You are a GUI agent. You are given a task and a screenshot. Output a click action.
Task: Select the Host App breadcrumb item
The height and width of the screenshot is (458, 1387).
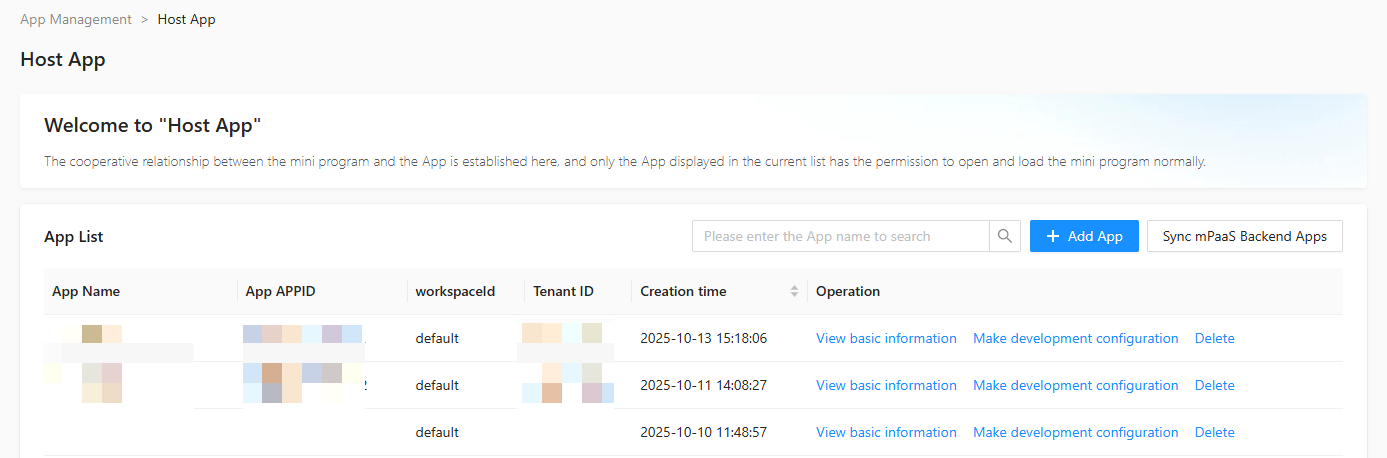pyautogui.click(x=186, y=19)
